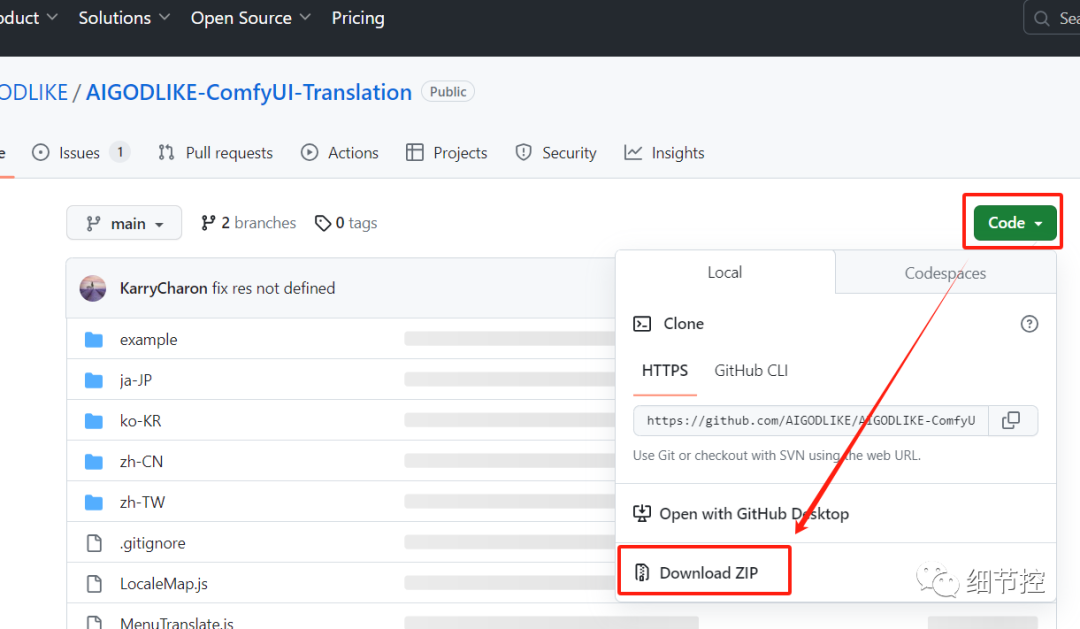Click the Security shield icon
Viewport: 1080px width, 629px height.
(523, 152)
